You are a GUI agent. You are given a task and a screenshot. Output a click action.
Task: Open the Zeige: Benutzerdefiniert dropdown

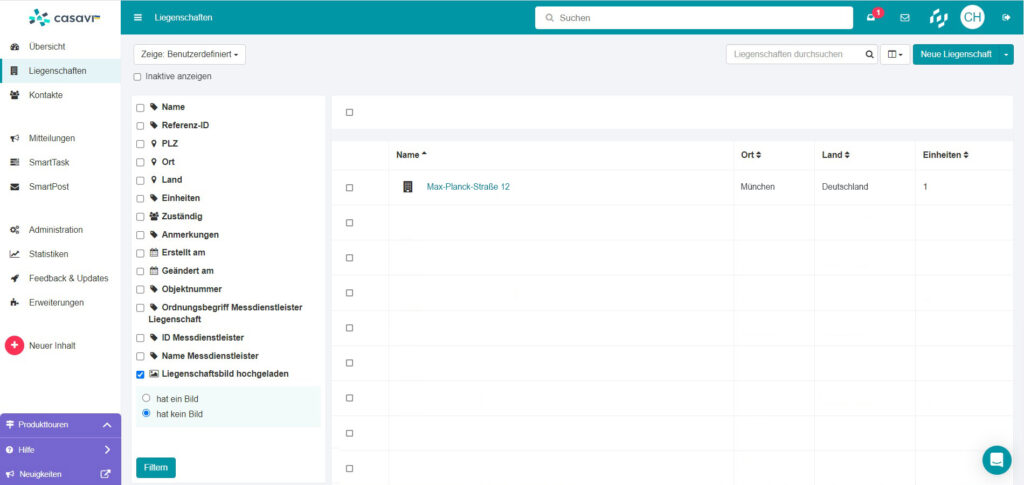tap(189, 55)
